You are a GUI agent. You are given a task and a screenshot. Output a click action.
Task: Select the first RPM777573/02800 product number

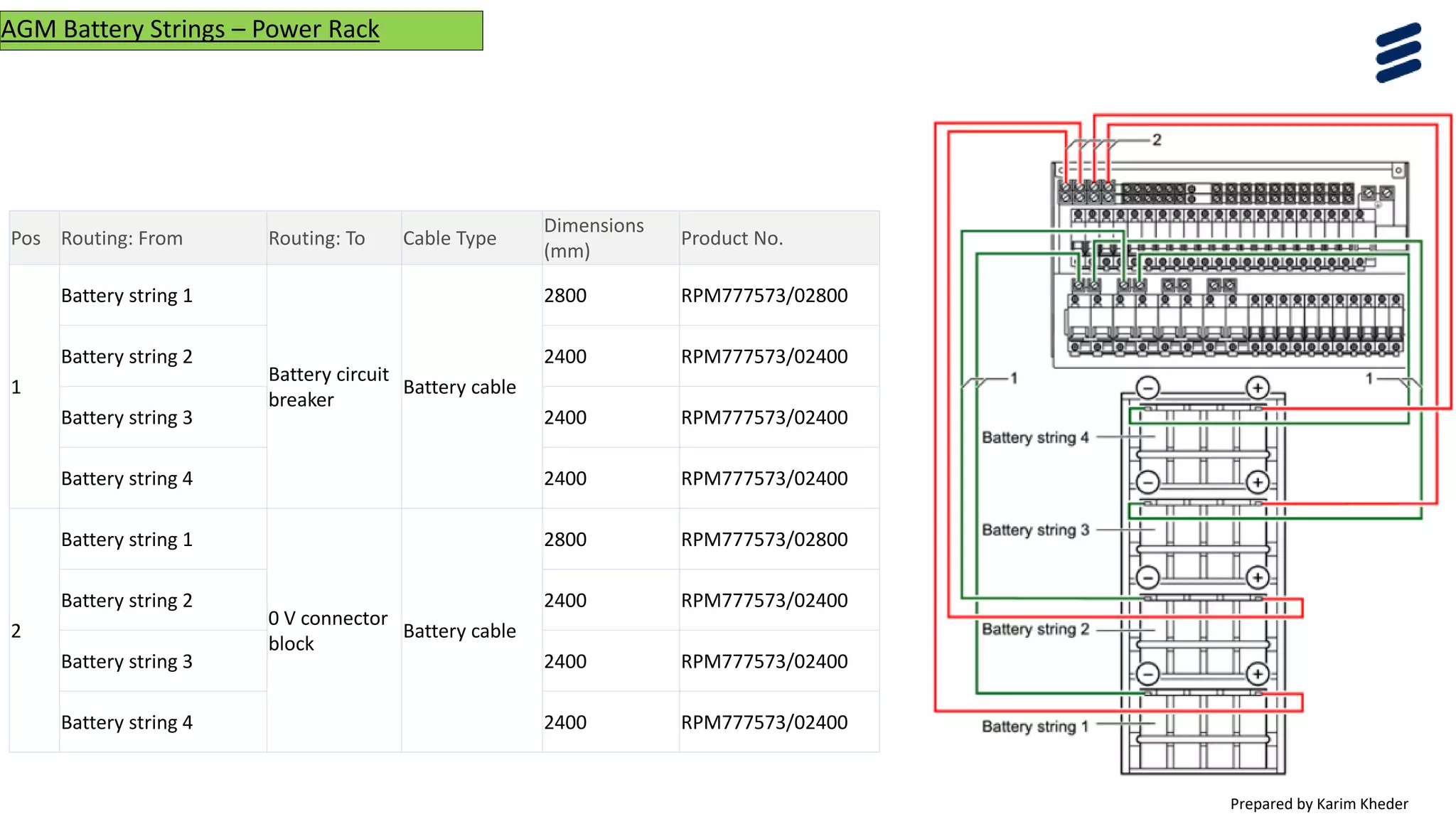click(764, 295)
